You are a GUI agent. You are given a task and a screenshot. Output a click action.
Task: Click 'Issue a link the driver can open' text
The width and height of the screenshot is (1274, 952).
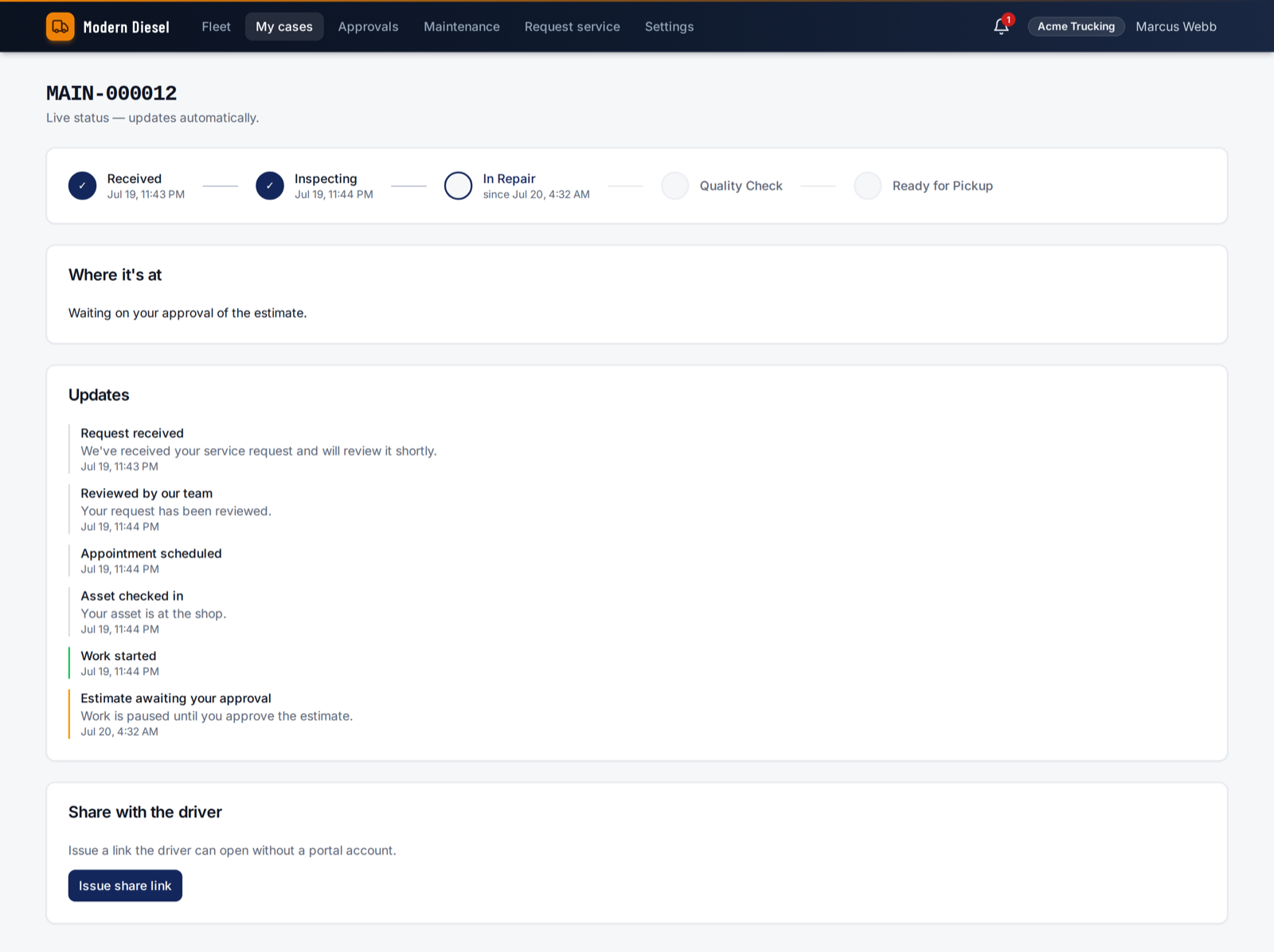(233, 850)
